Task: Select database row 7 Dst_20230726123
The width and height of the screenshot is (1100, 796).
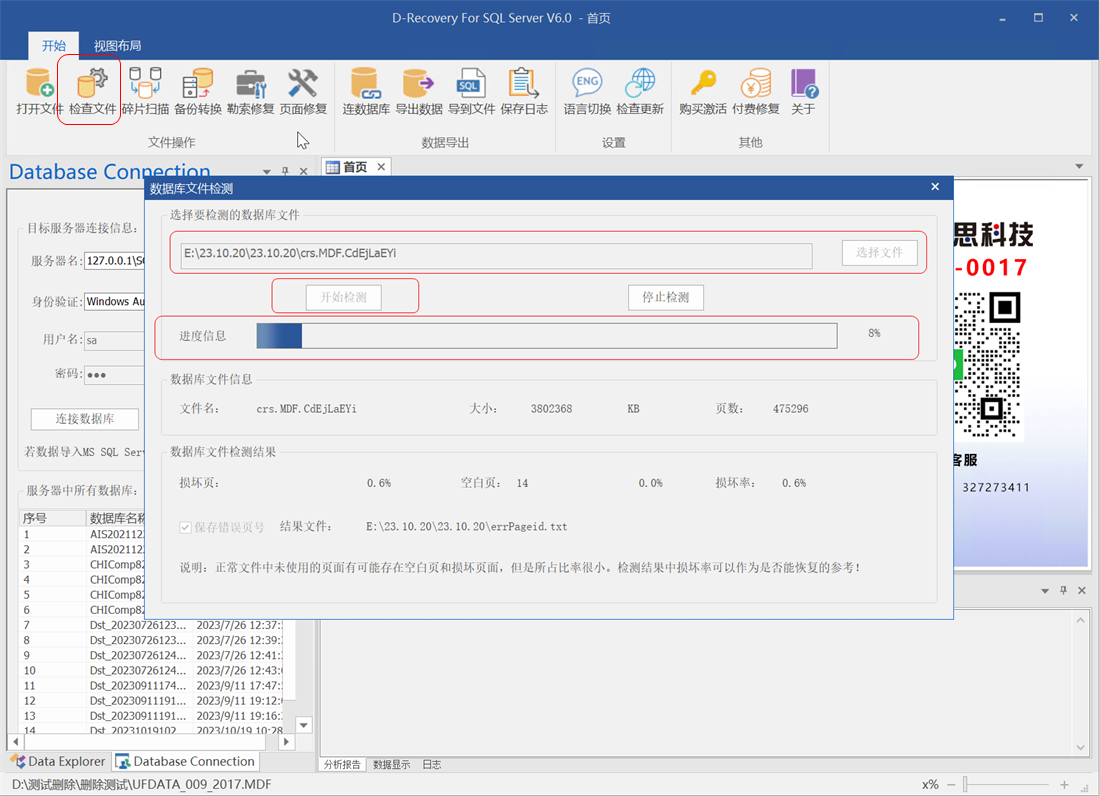Action: (150, 625)
